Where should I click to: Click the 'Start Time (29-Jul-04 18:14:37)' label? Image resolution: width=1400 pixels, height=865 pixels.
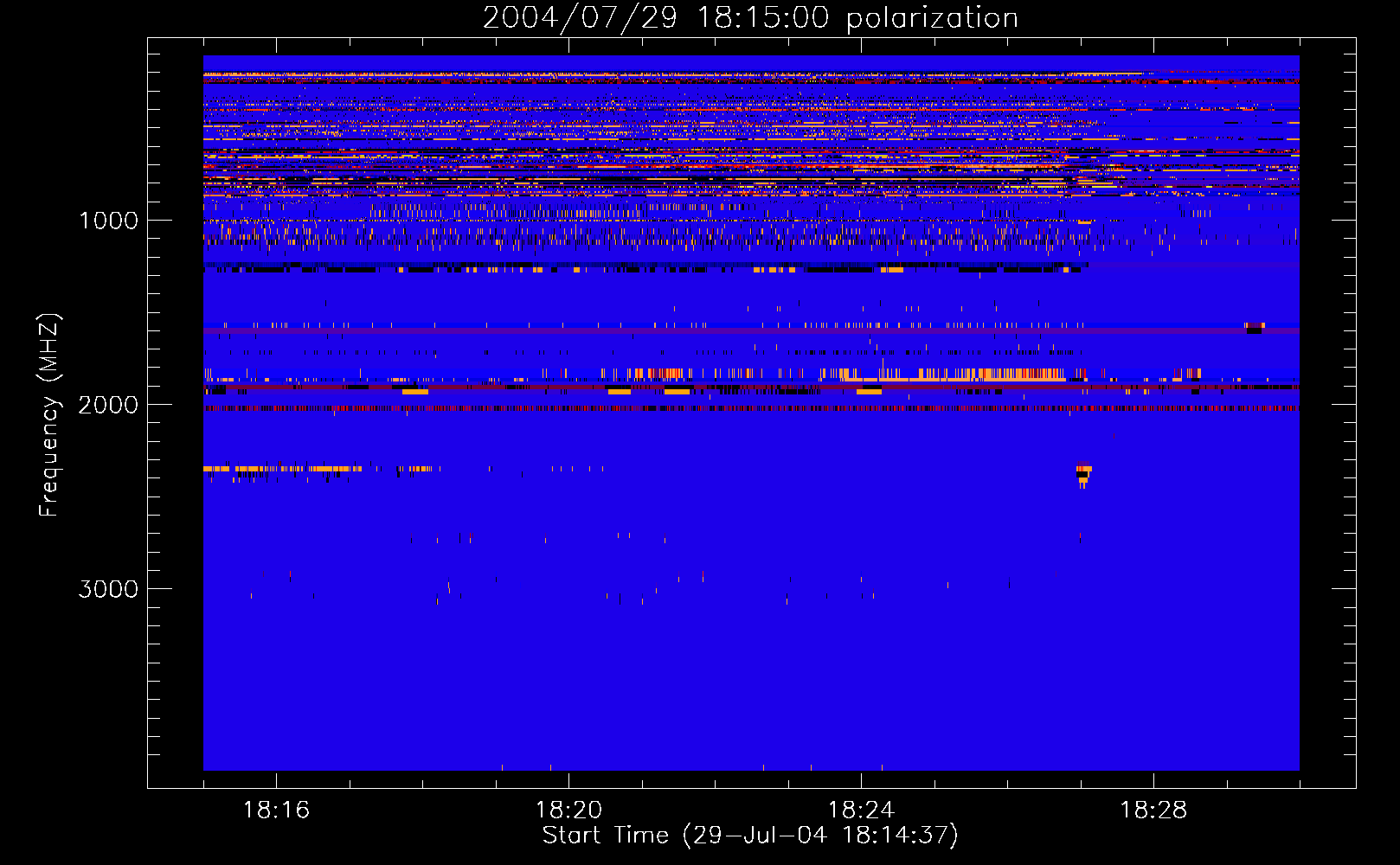coord(750,835)
